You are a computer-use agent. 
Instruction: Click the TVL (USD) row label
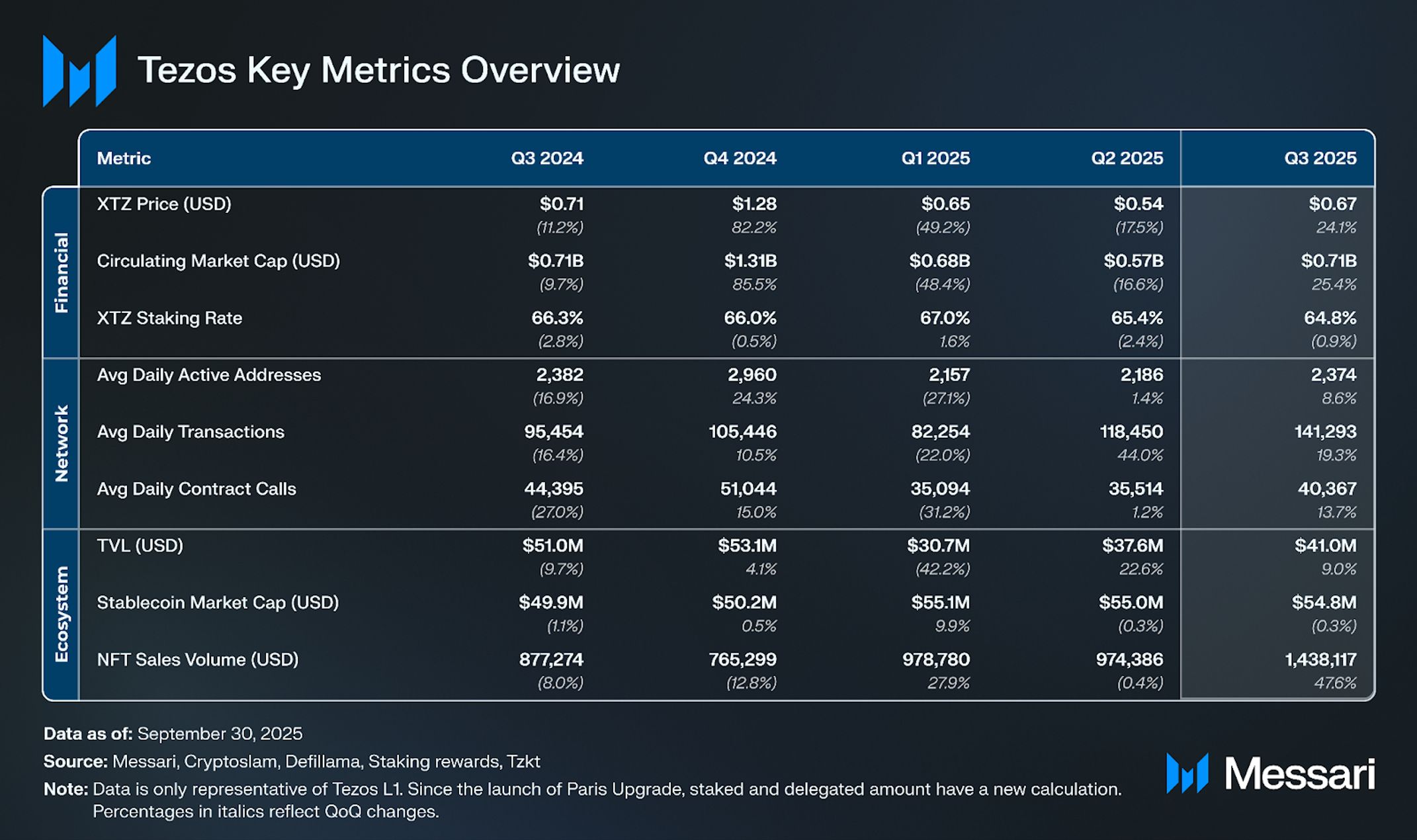(140, 546)
